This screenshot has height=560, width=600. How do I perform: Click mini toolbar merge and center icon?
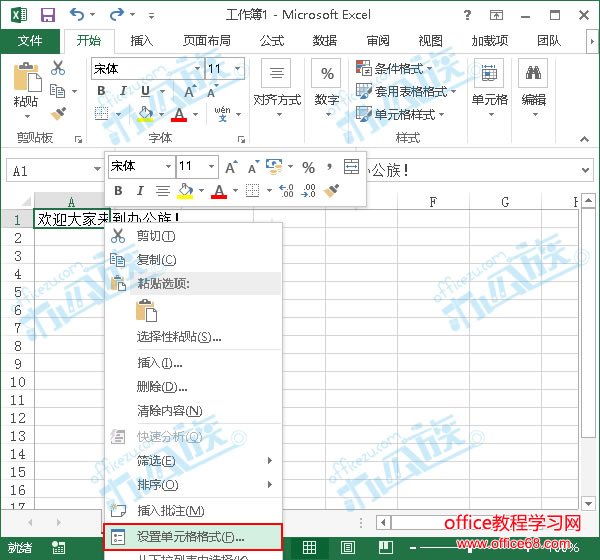point(351,167)
